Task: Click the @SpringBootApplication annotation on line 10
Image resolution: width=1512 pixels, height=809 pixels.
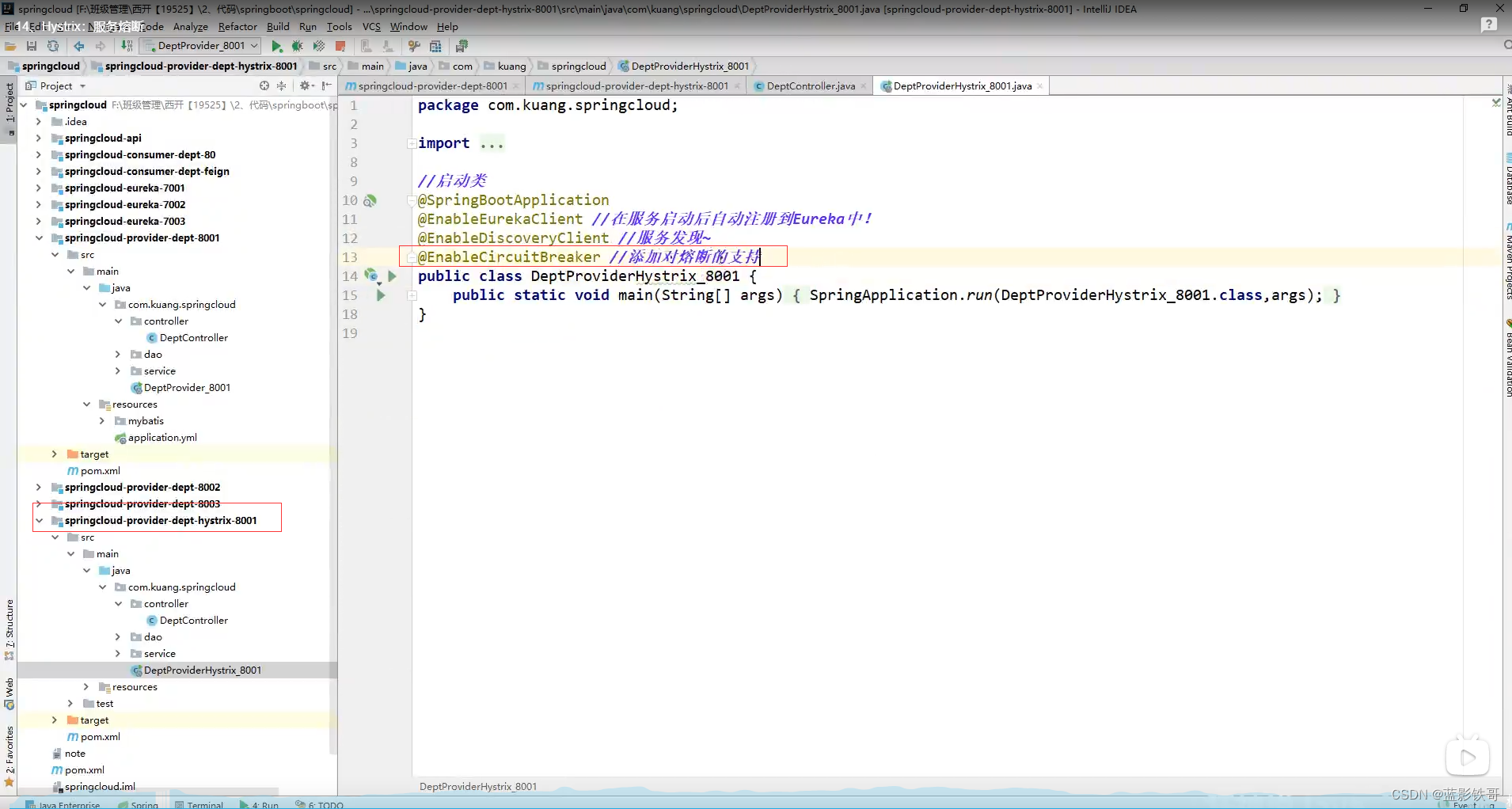Action: pos(514,200)
